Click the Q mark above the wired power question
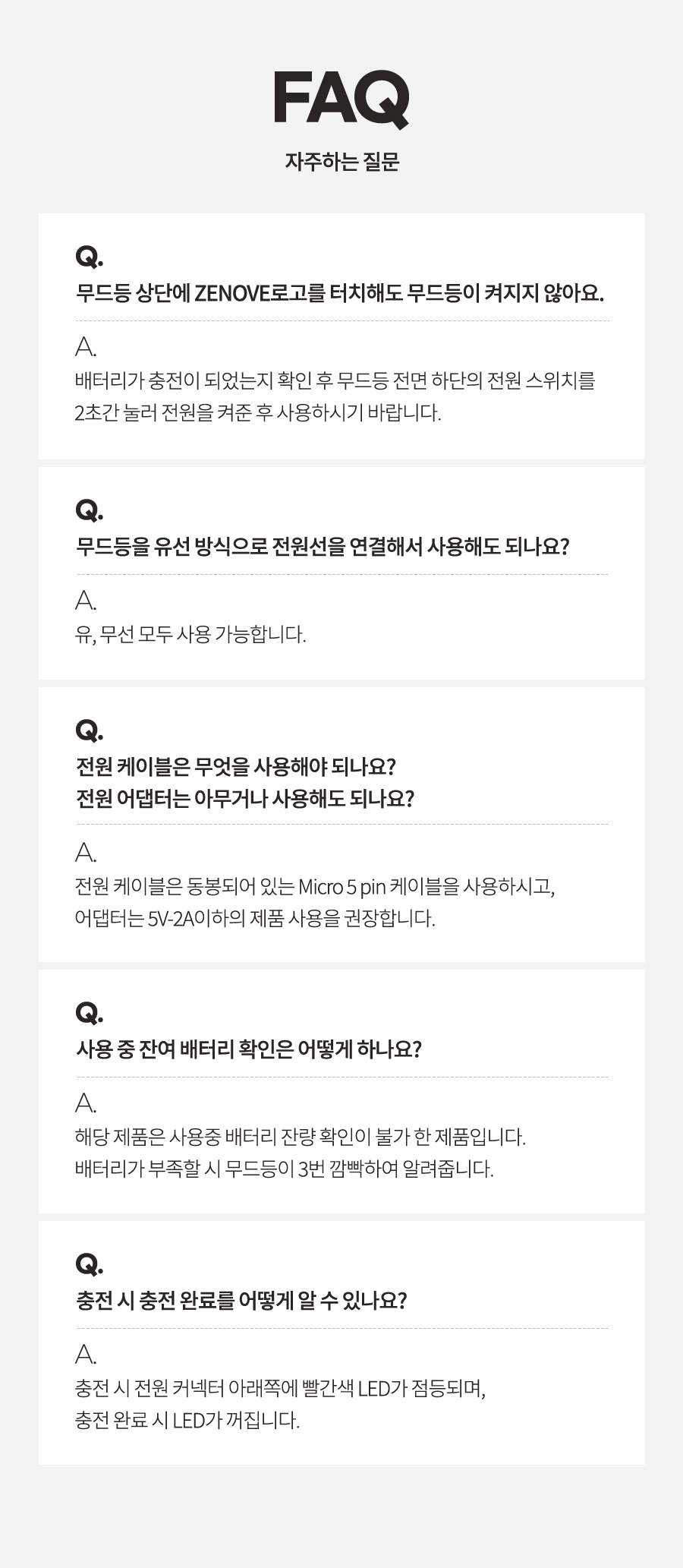This screenshot has height=1568, width=683. point(89,510)
